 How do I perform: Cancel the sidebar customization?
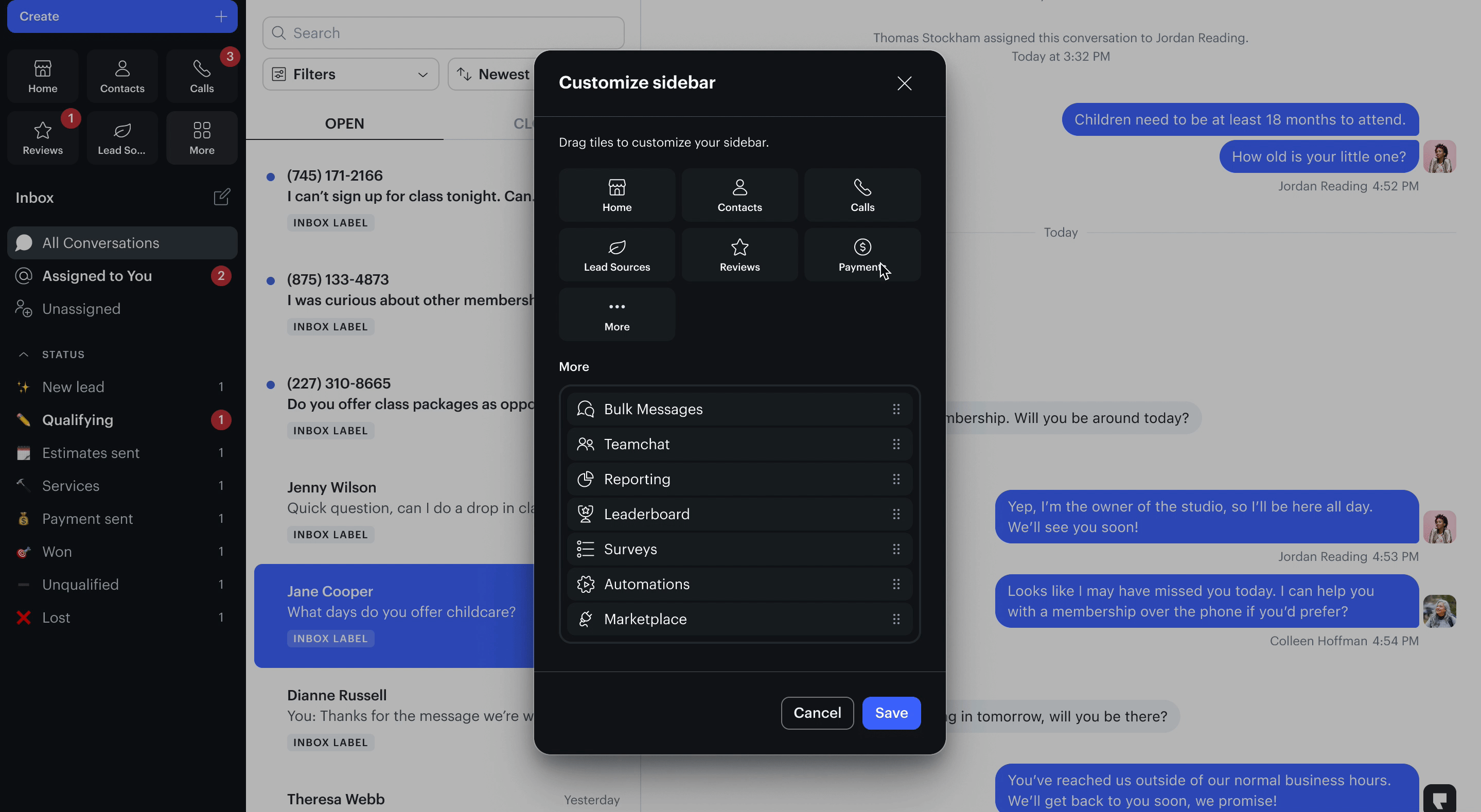(x=817, y=713)
